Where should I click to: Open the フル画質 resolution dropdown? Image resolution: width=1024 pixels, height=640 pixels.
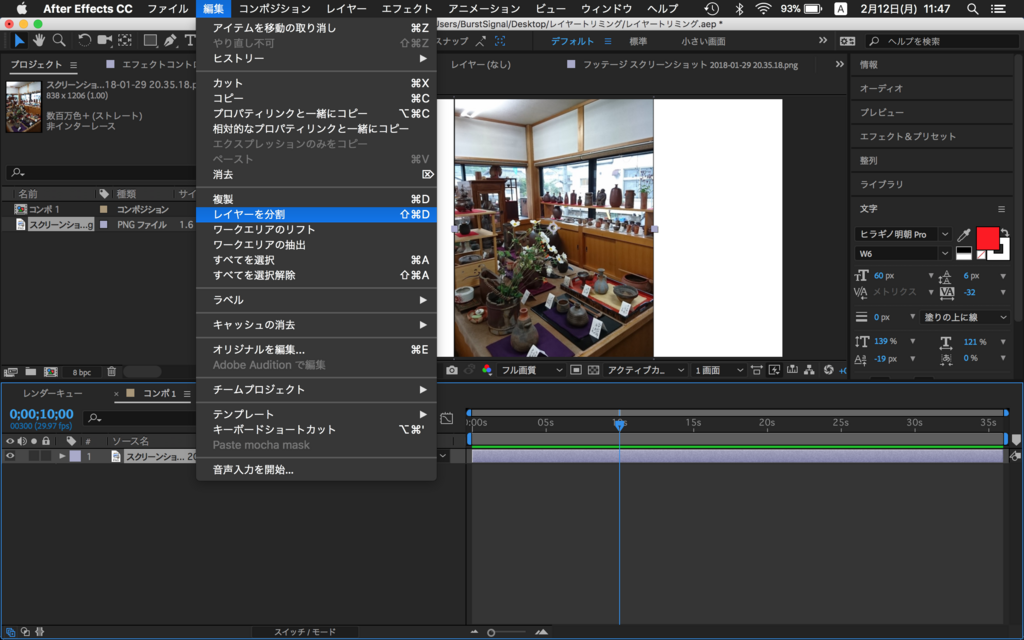(x=531, y=370)
